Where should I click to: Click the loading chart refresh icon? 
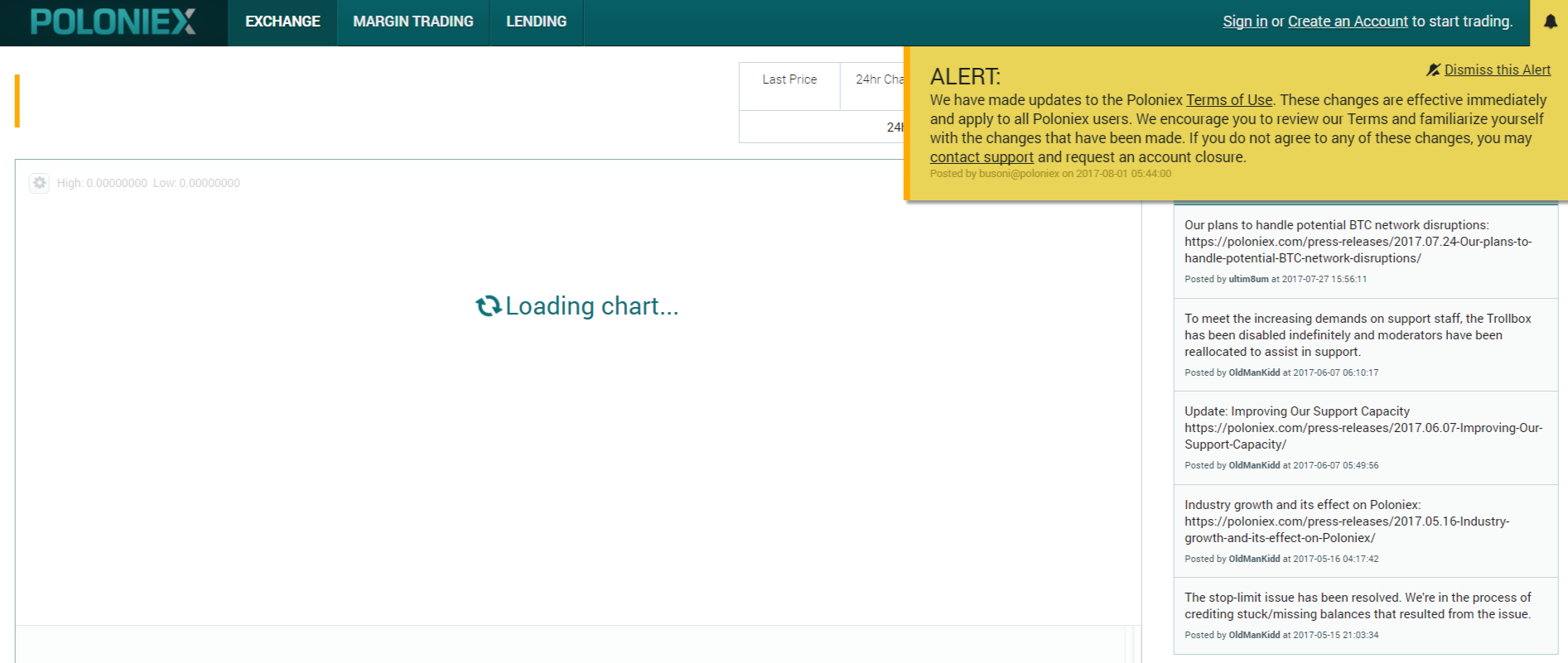[x=488, y=306]
